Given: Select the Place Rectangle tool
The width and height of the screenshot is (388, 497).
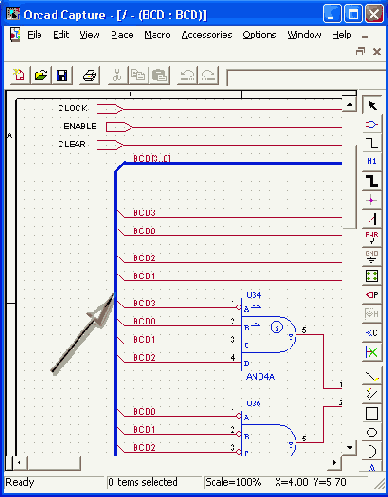Looking at the screenshot, I should click(x=372, y=414).
